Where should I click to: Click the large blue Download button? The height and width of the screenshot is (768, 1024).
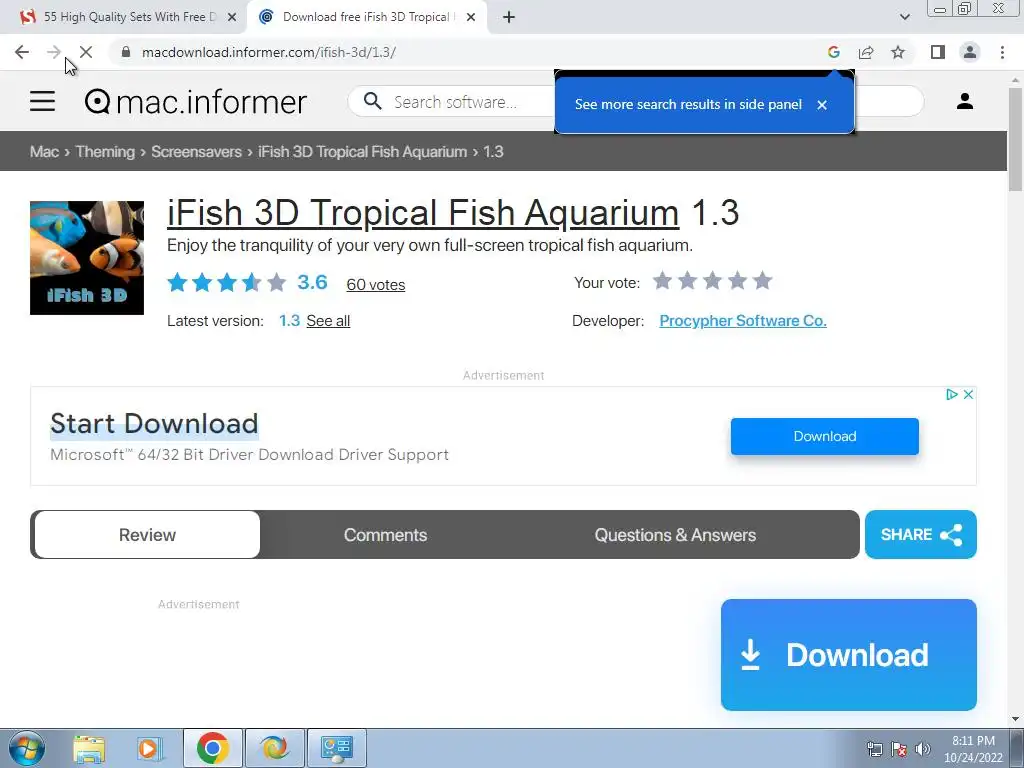849,655
